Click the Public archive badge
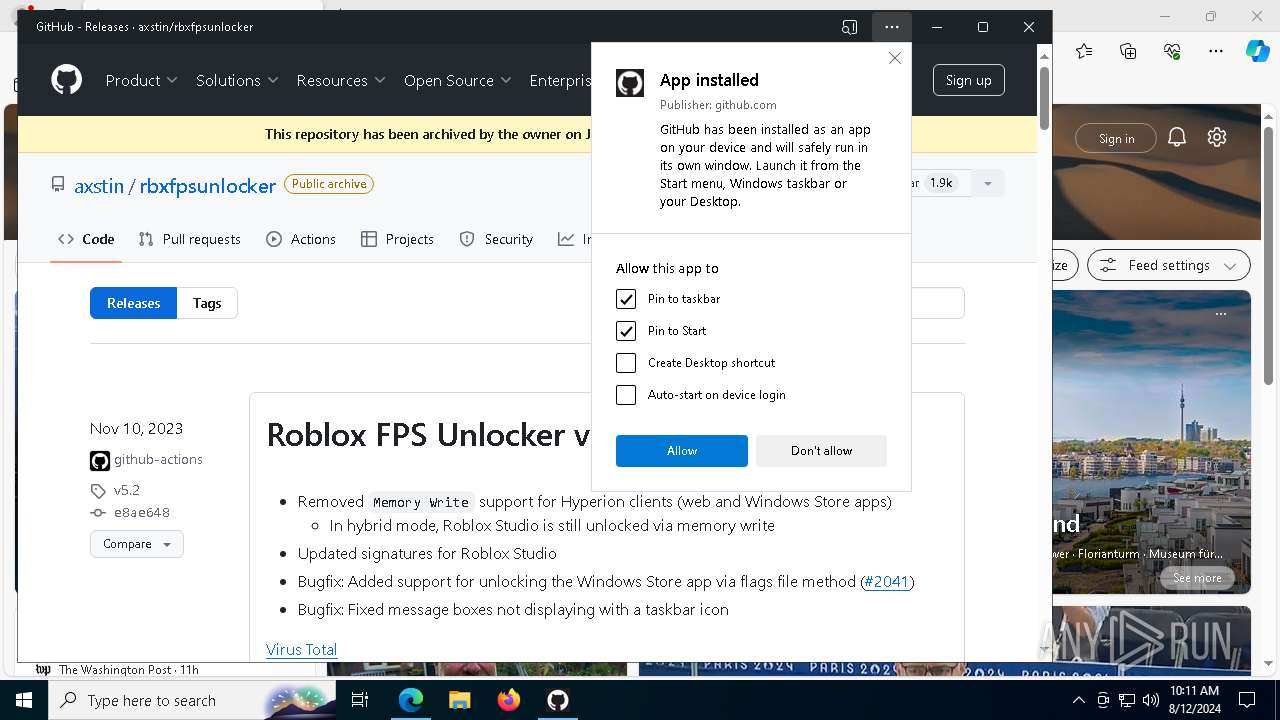The width and height of the screenshot is (1280, 720). 329,184
